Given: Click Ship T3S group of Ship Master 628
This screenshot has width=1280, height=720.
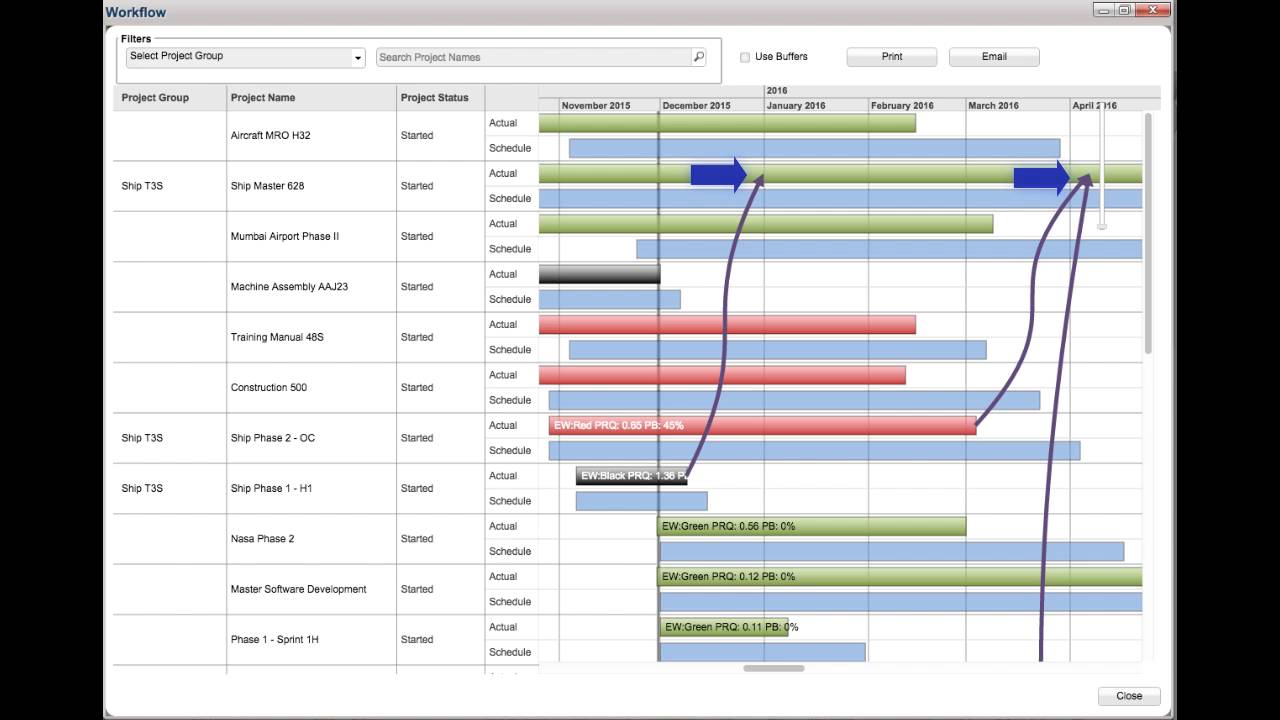Looking at the screenshot, I should tap(143, 186).
